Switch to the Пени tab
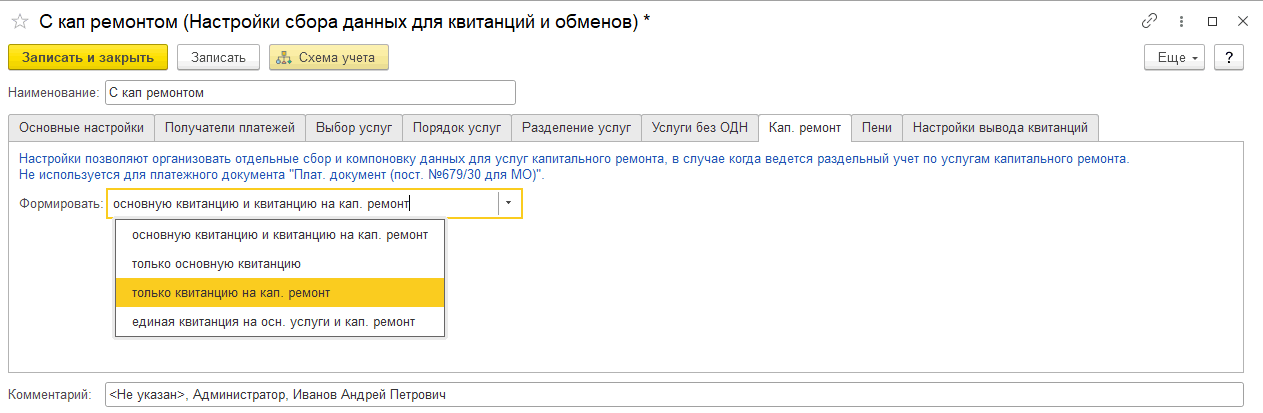Image resolution: width=1263 pixels, height=413 pixels. 877,128
